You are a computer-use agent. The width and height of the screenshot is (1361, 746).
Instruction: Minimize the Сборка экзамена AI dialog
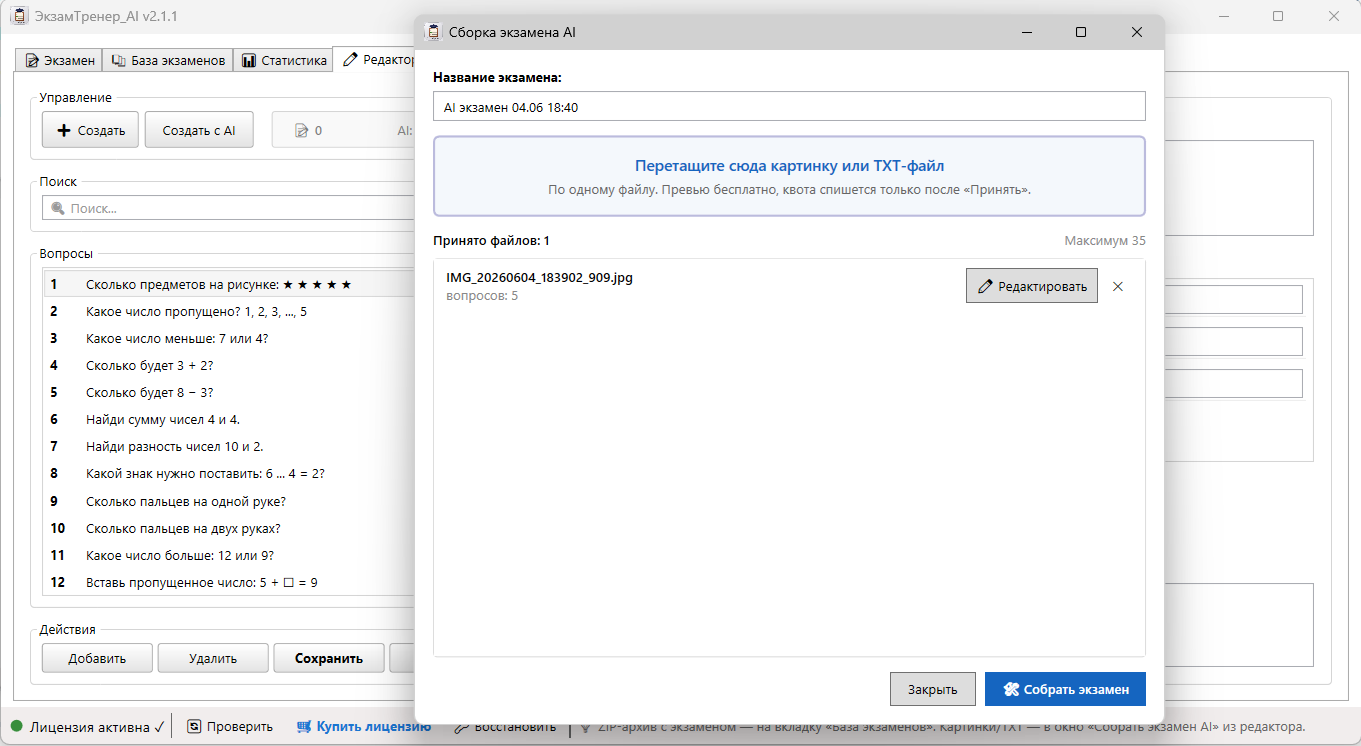(x=1026, y=32)
